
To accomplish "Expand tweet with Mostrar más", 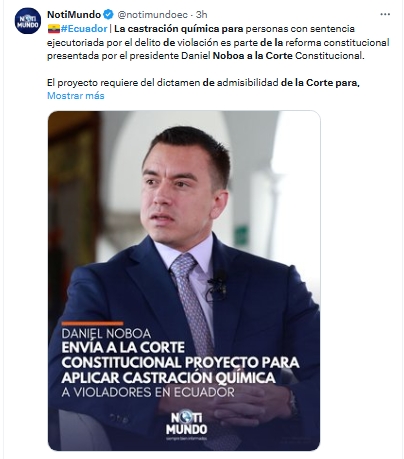I will (x=76, y=96).
